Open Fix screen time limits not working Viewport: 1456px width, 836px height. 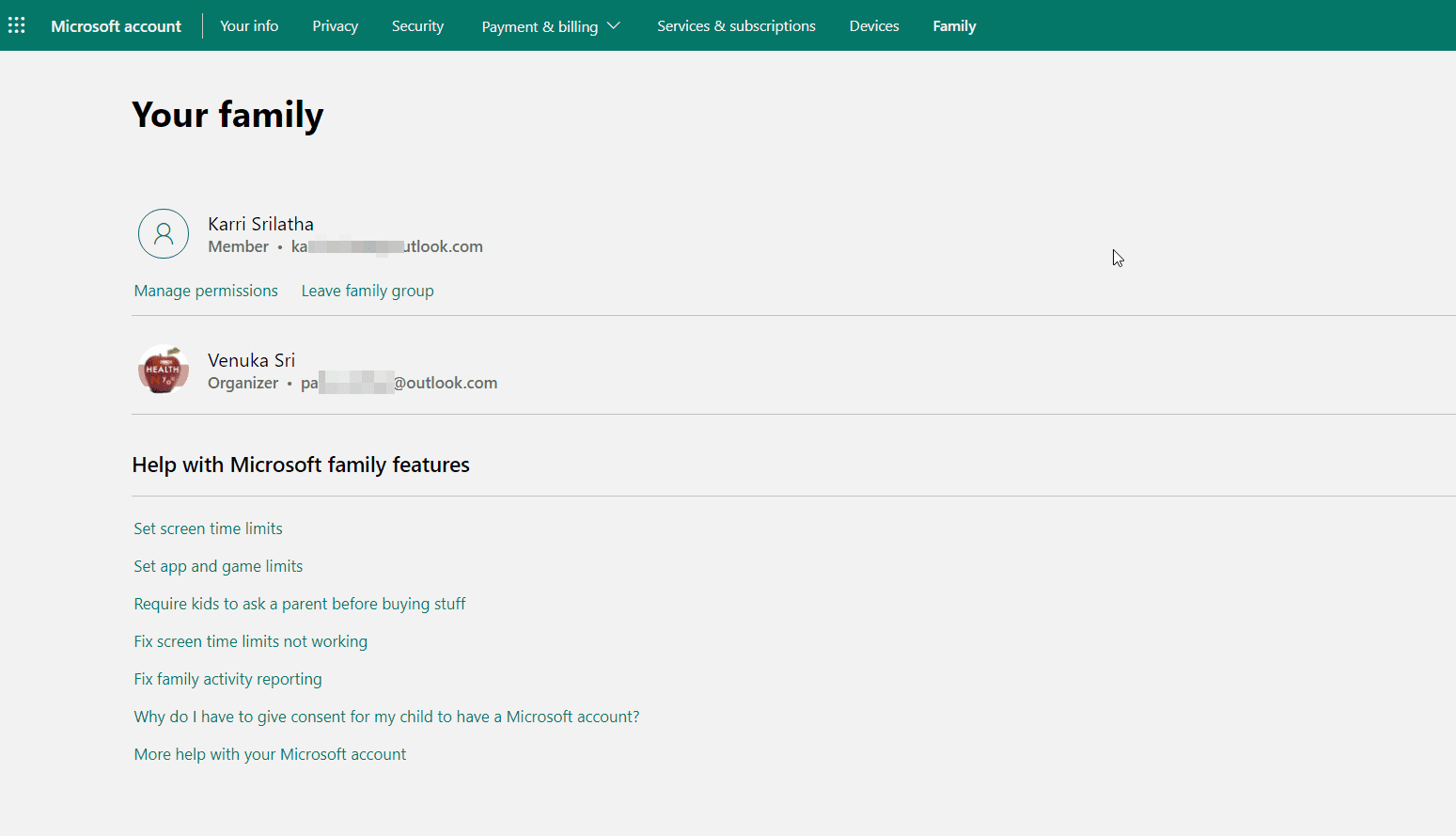coord(250,641)
